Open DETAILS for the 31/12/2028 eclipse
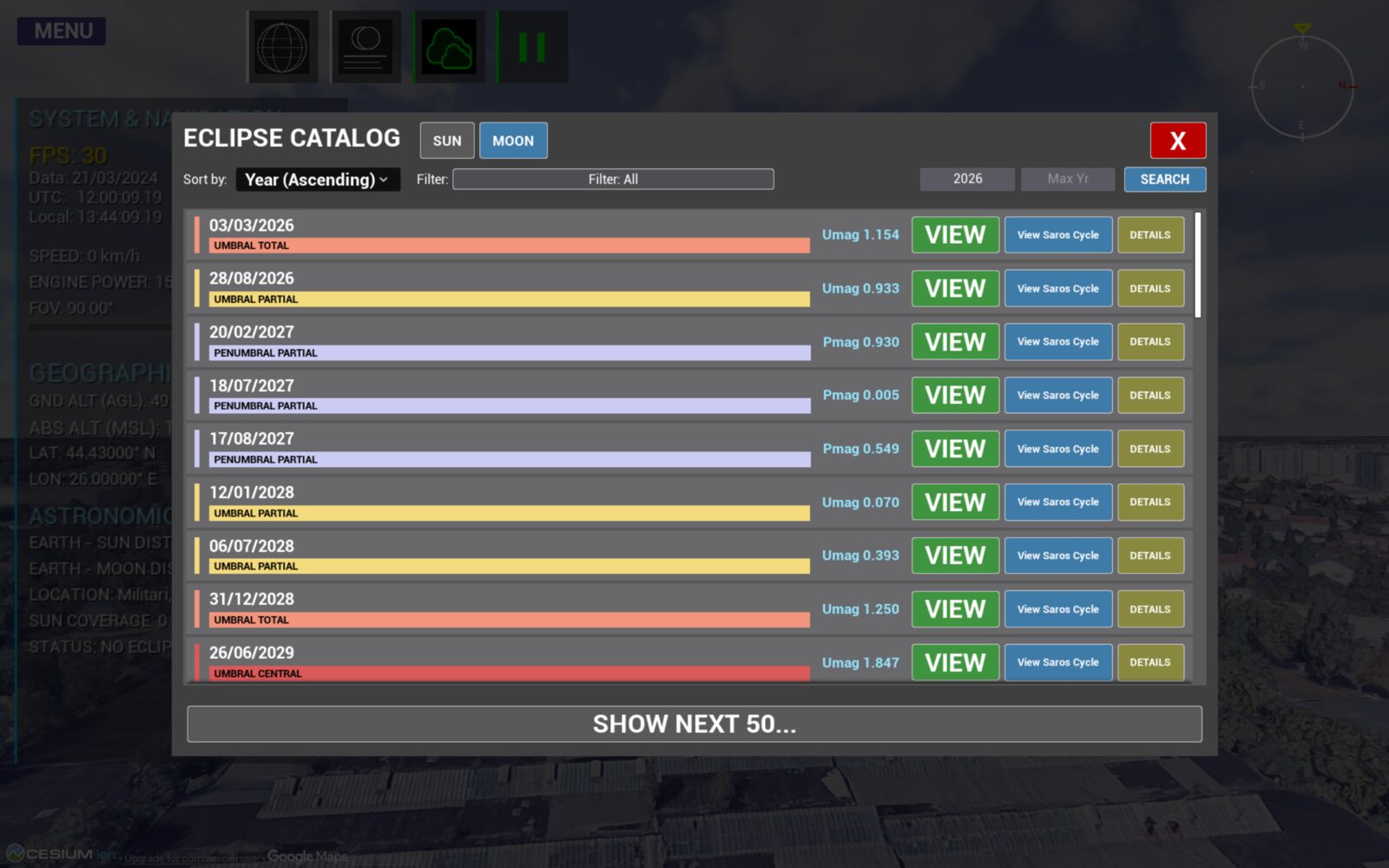1389x868 pixels. pyautogui.click(x=1150, y=609)
